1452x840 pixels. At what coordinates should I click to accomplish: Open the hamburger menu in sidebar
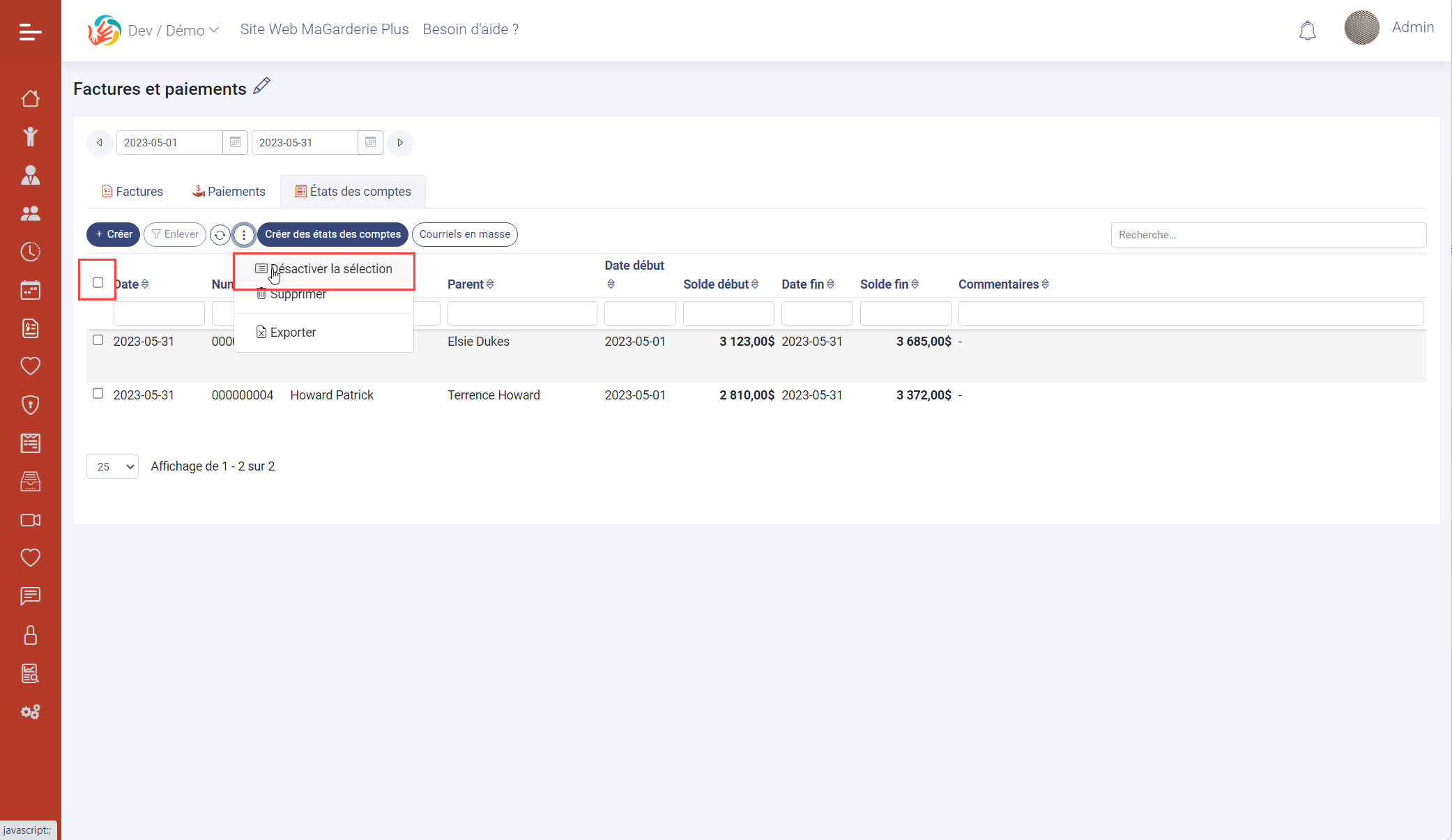click(30, 31)
